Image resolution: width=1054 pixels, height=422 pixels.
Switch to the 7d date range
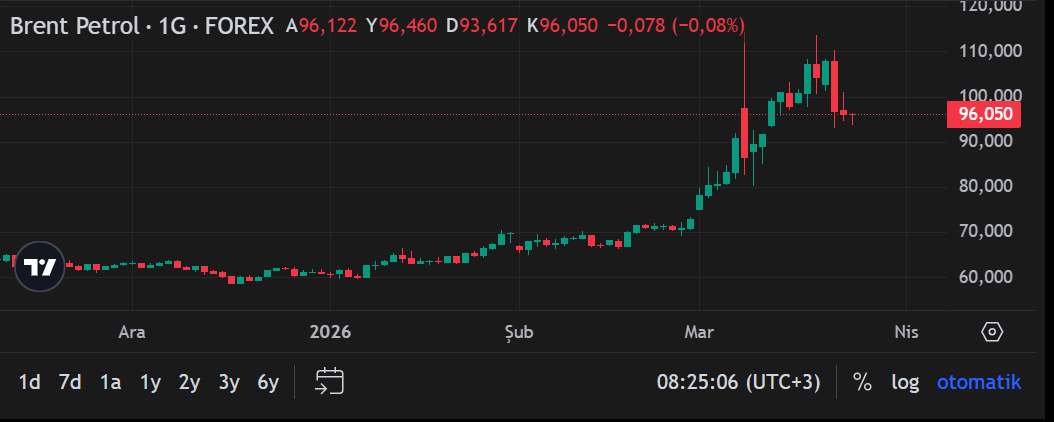tap(70, 382)
